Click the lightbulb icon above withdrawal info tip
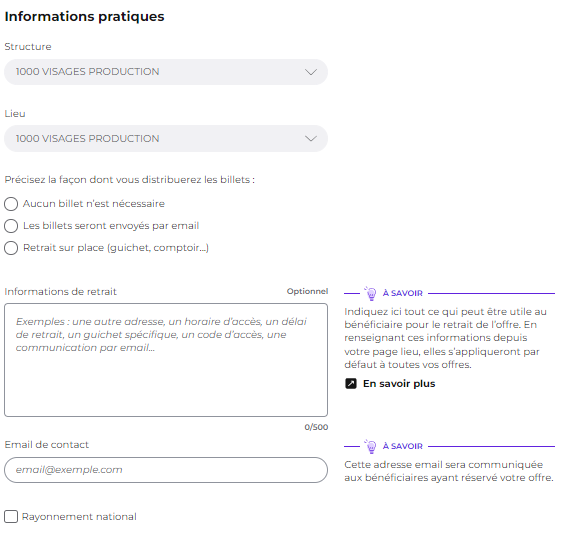562x540 pixels. point(371,293)
